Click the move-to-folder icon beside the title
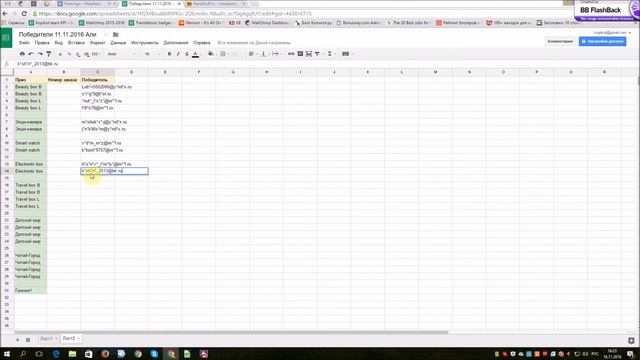640x360 pixels. [x=116, y=35]
